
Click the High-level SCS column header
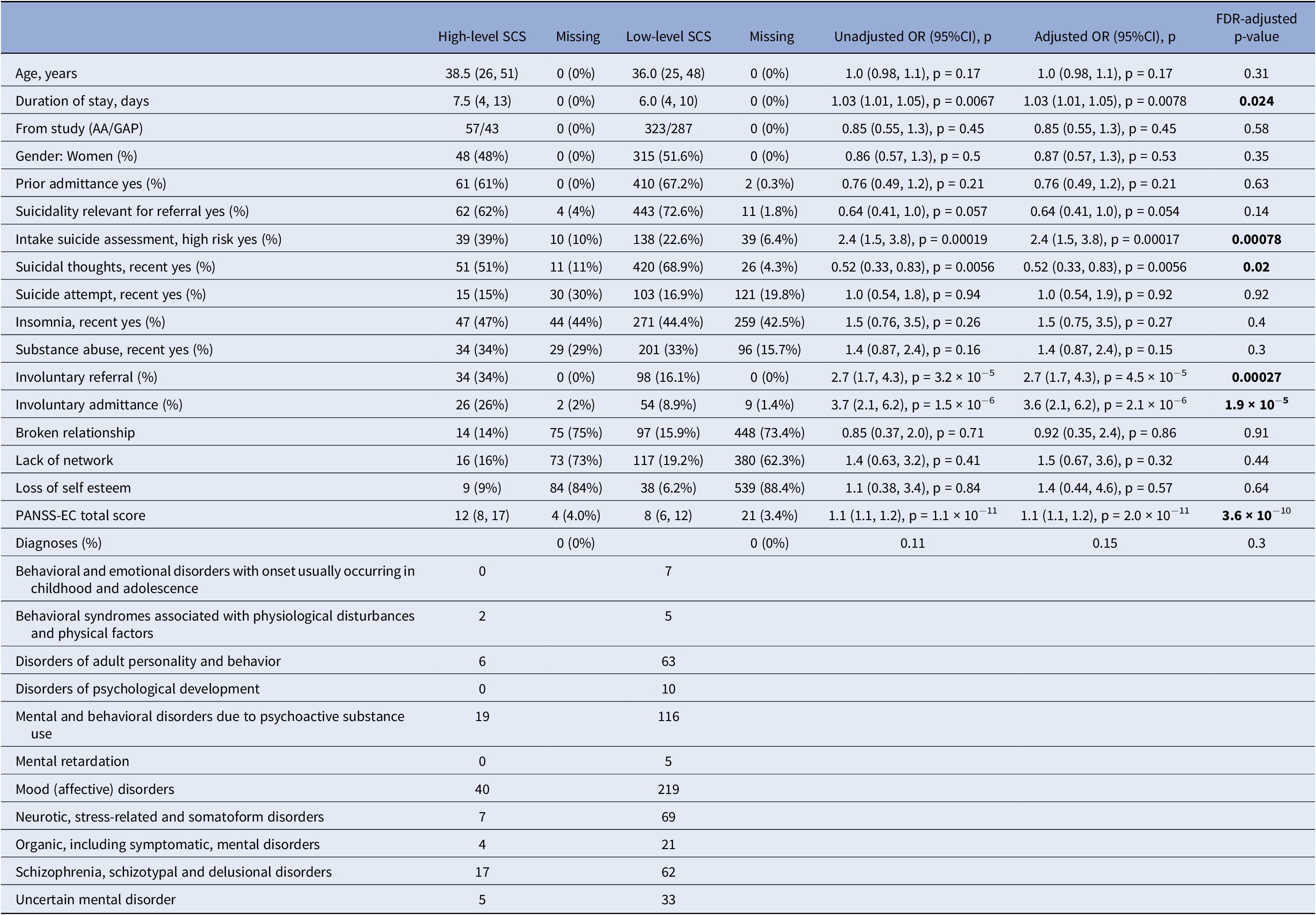[x=482, y=36]
